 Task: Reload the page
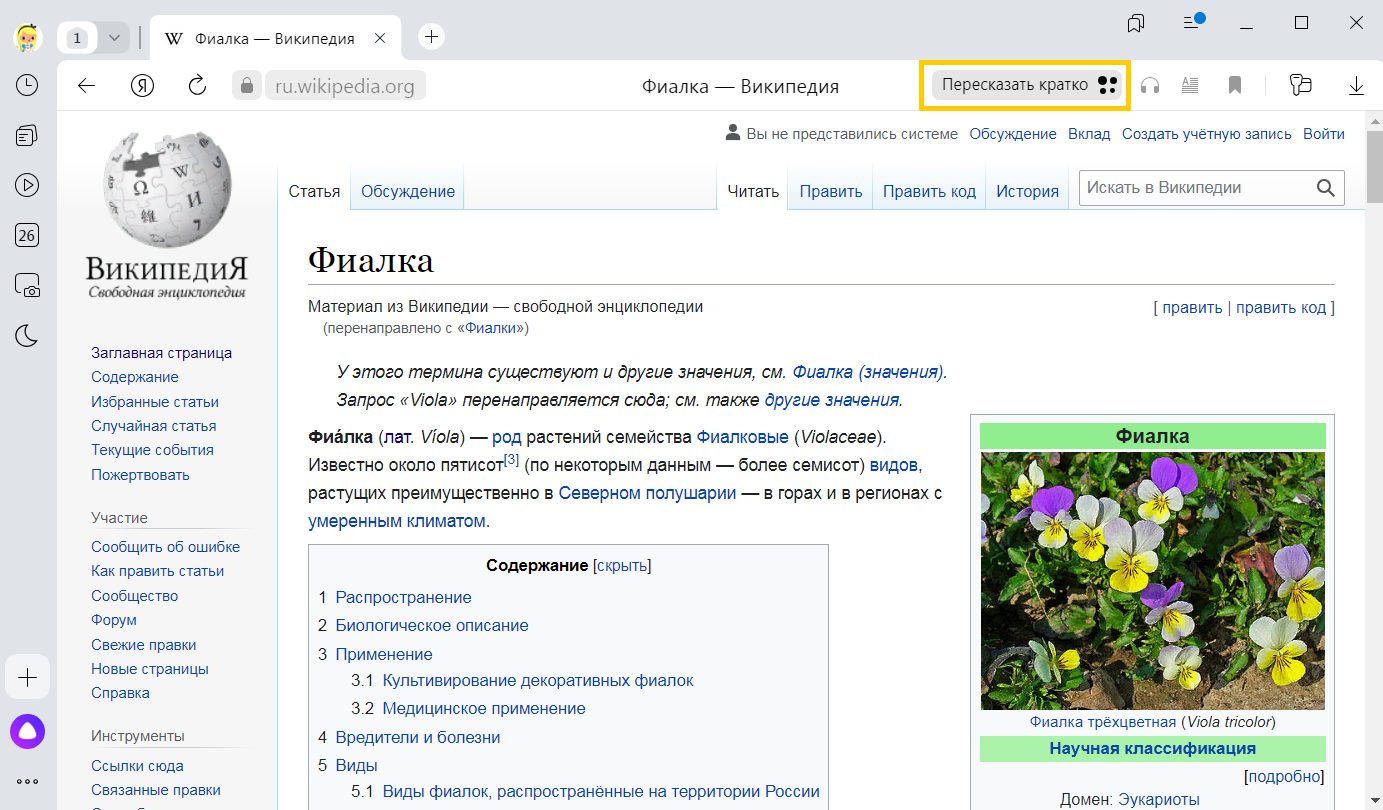198,85
